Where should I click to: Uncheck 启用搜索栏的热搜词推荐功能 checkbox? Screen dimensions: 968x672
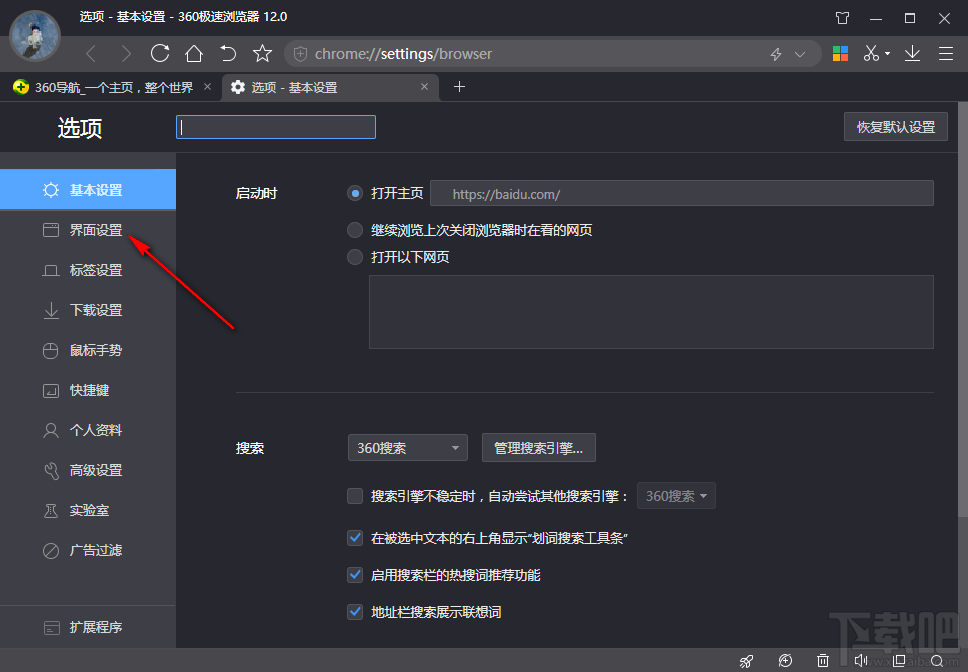(x=355, y=575)
